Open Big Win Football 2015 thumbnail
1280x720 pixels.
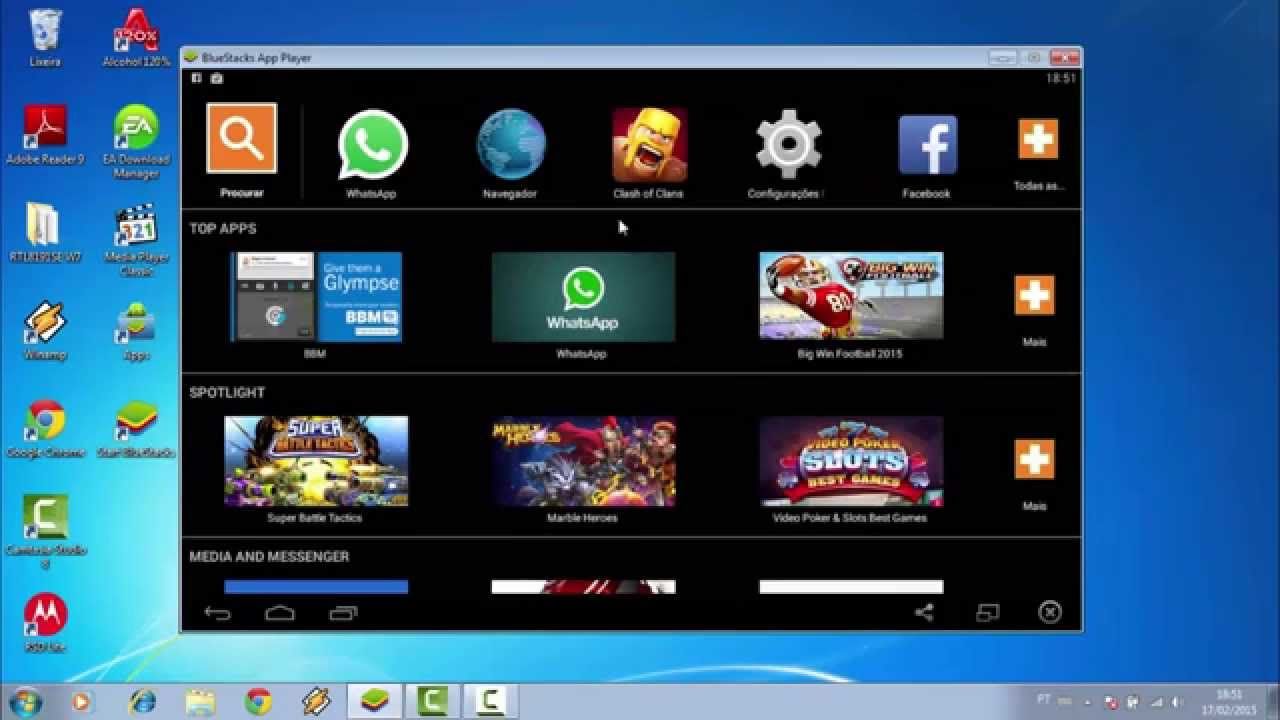pos(851,297)
